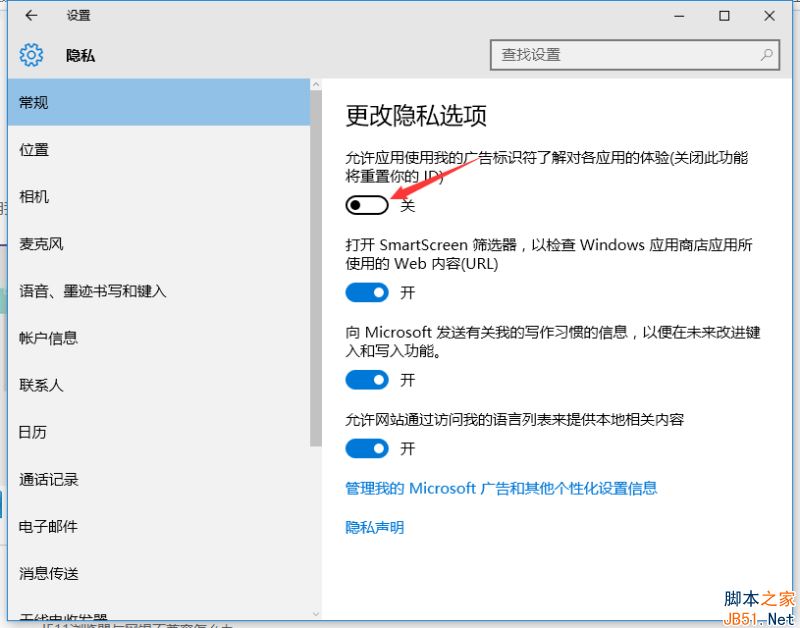Click the 设置 window title text

(x=78, y=15)
